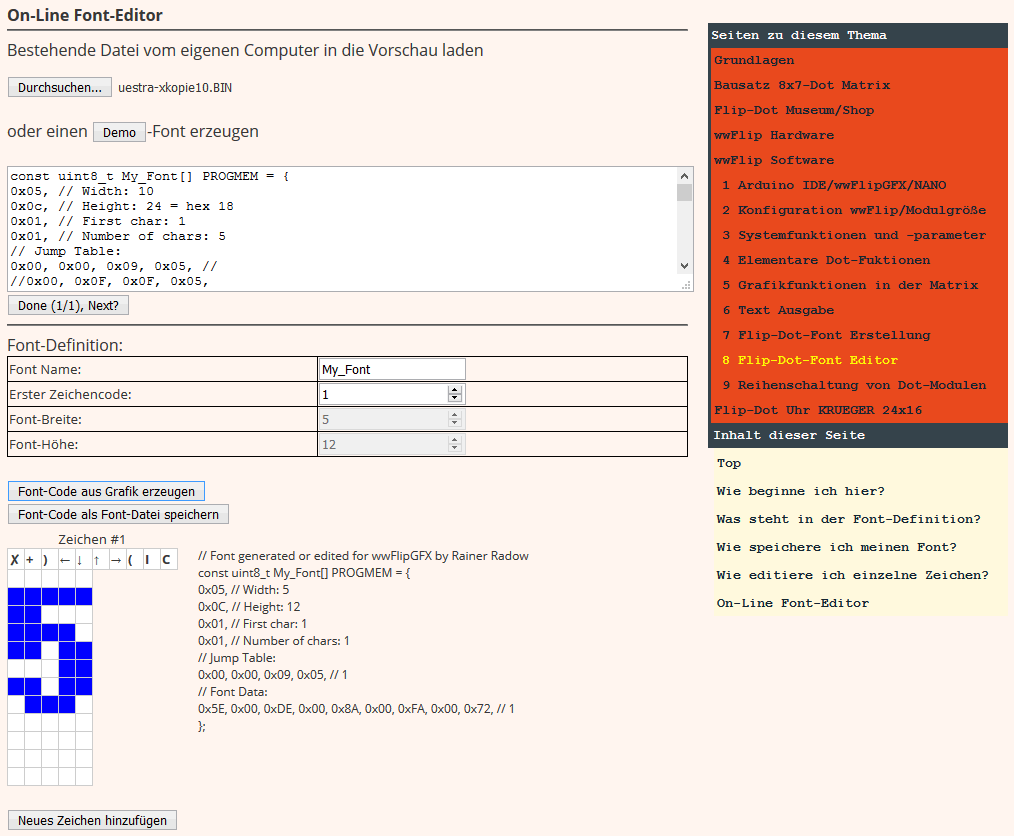The height and width of the screenshot is (836, 1014).
Task: Click the Zeichen #1 label
Action: 92,539
